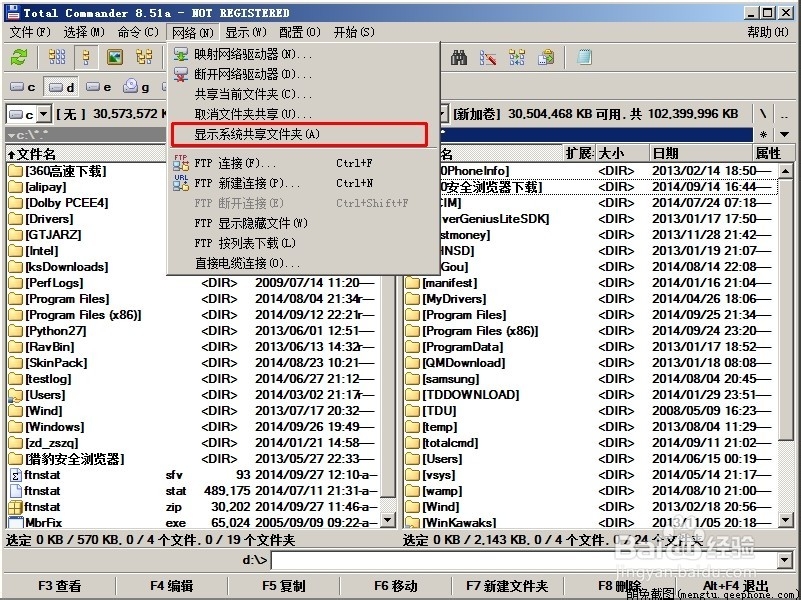Screen dimensions: 801x600
Task: Switch left panel to drive c button
Action: pyautogui.click(x=23, y=87)
